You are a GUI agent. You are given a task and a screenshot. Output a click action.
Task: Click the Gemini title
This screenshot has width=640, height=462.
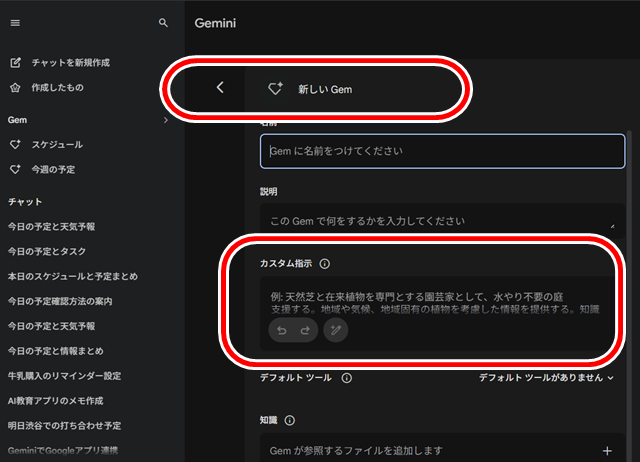215,23
